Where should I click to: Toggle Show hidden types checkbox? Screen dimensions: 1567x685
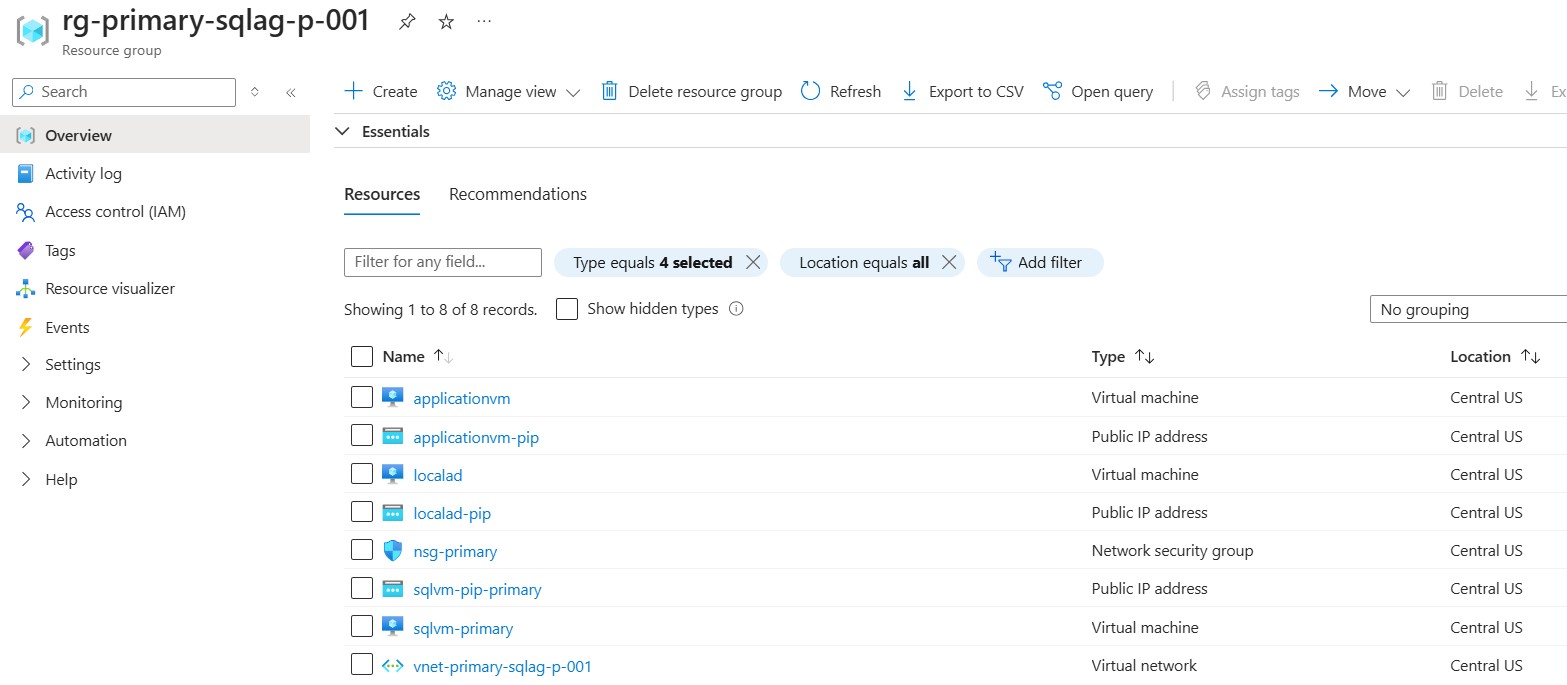click(x=567, y=309)
